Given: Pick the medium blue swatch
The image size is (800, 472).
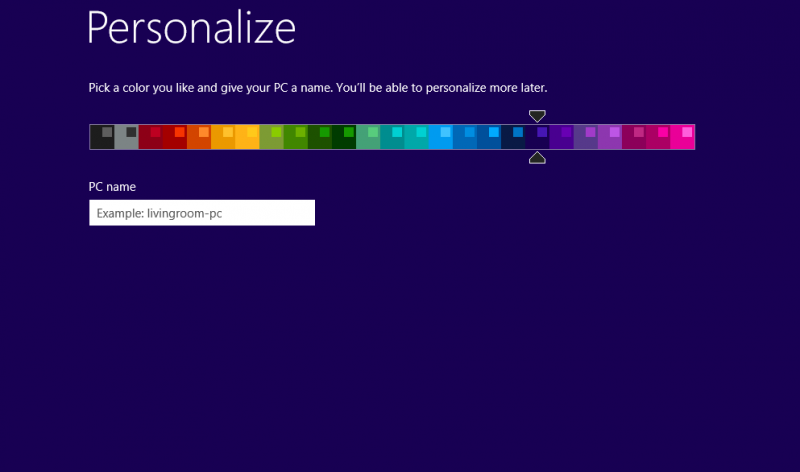Looking at the screenshot, I should [x=465, y=137].
